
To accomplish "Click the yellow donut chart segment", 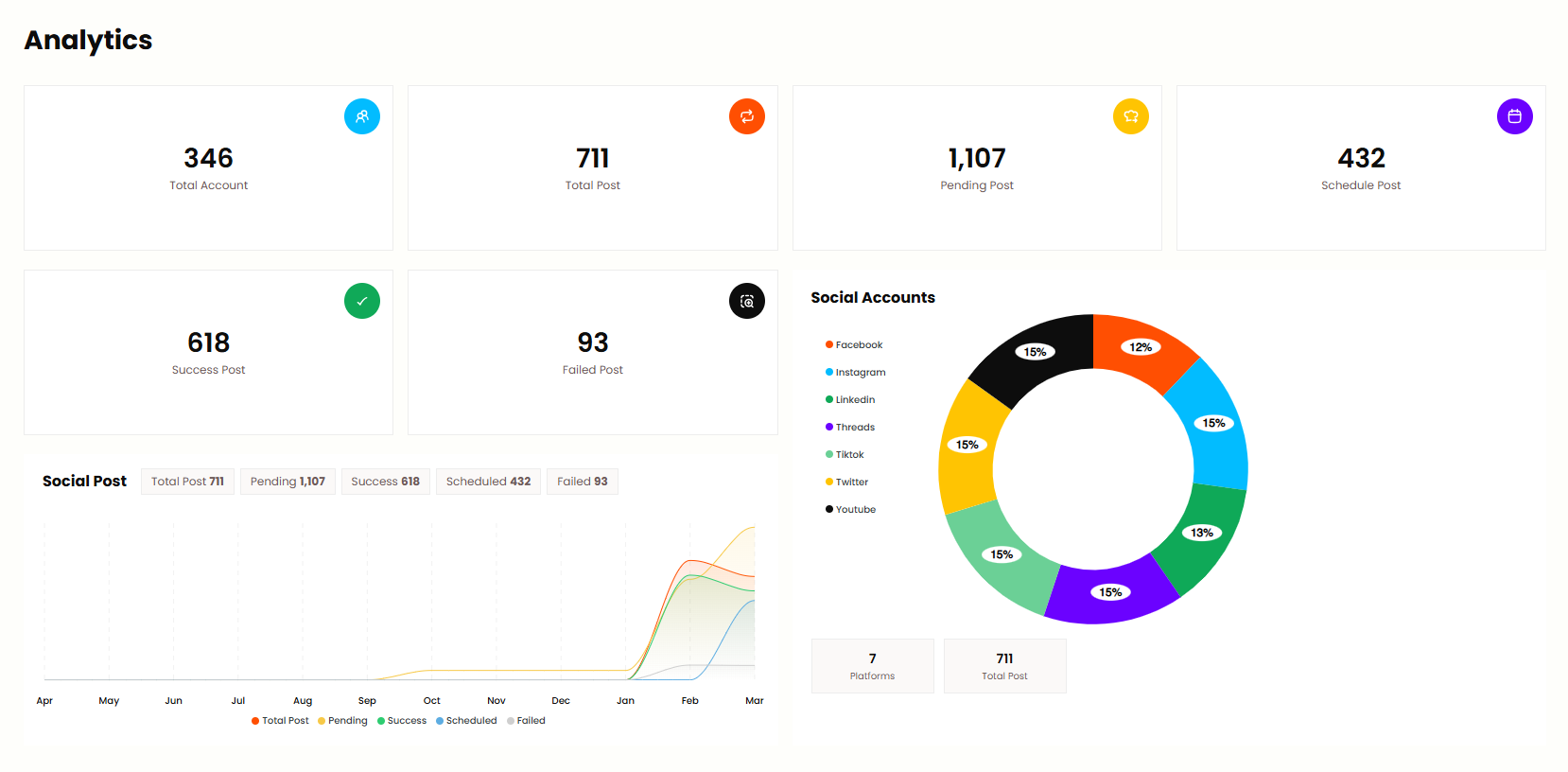I will (968, 447).
